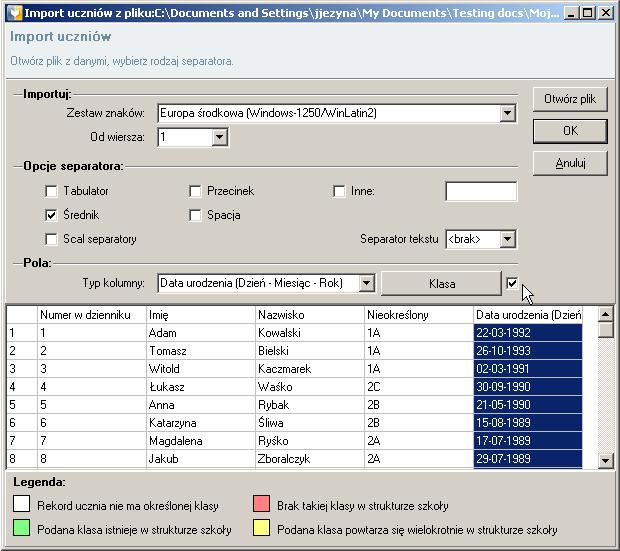Click the cell with name Anna
620x551 pixels.
(201, 405)
